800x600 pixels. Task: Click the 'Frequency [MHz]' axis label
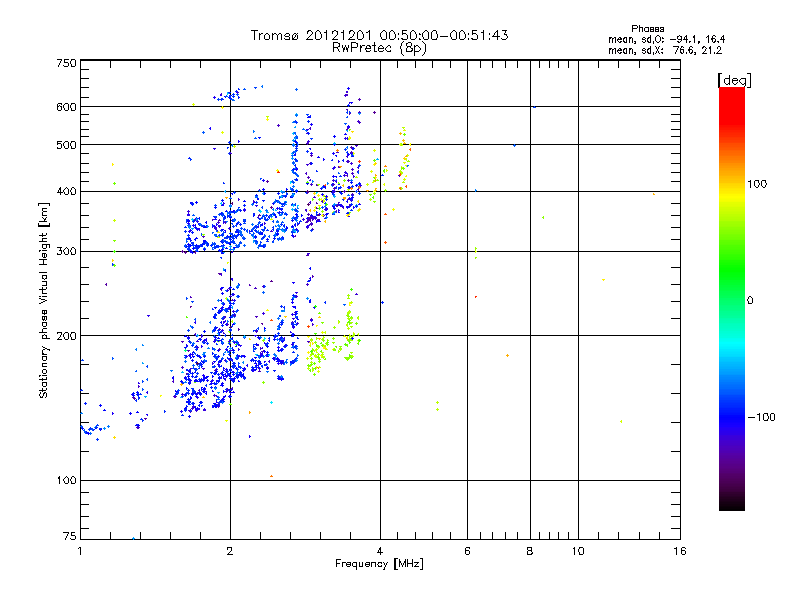point(379,564)
